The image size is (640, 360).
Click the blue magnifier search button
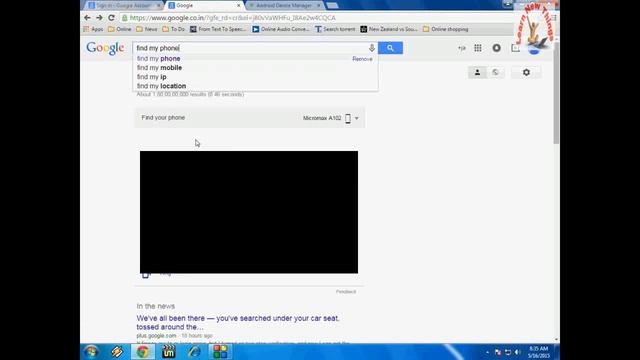point(390,48)
